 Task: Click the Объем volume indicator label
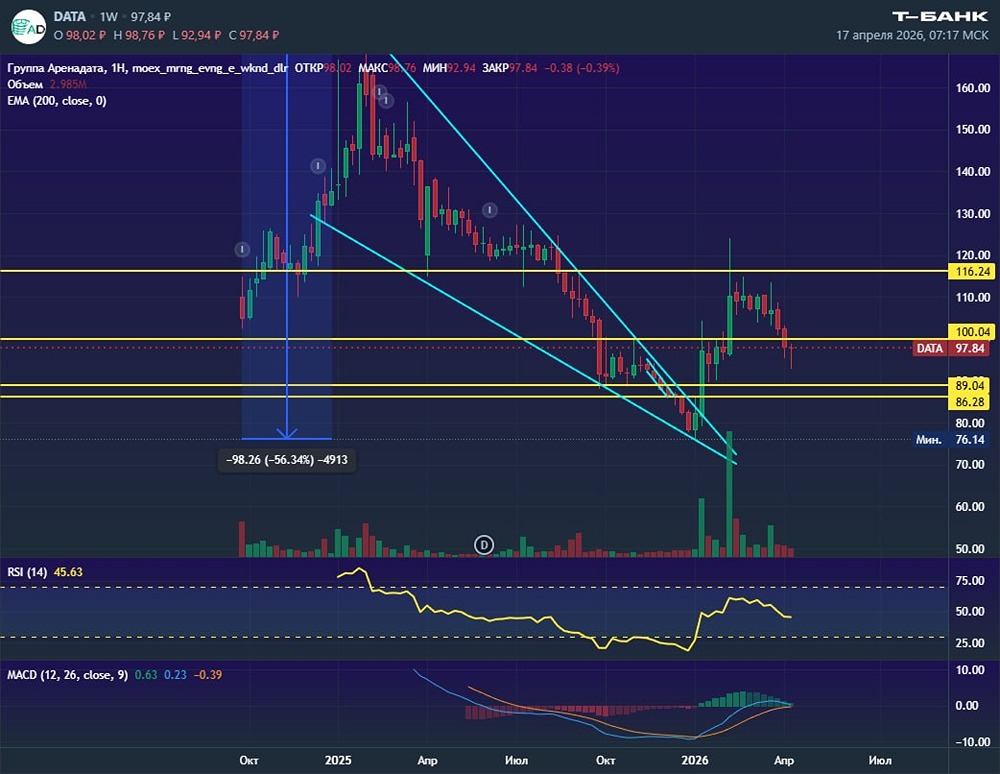pyautogui.click(x=25, y=84)
